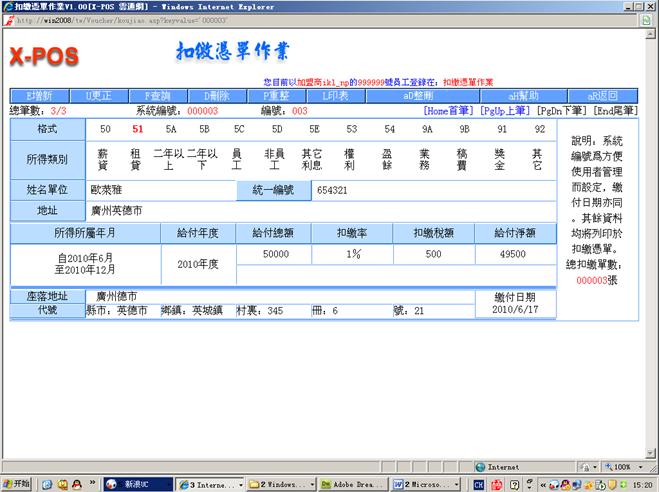
Task: Open the zoom level 100% dropdown
Action: (627, 467)
